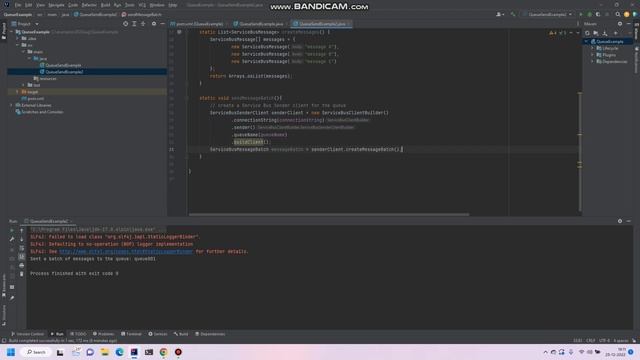Viewport: 640px width, 360px height.
Task: Open Chrome from taskbar
Action: (x=163, y=352)
